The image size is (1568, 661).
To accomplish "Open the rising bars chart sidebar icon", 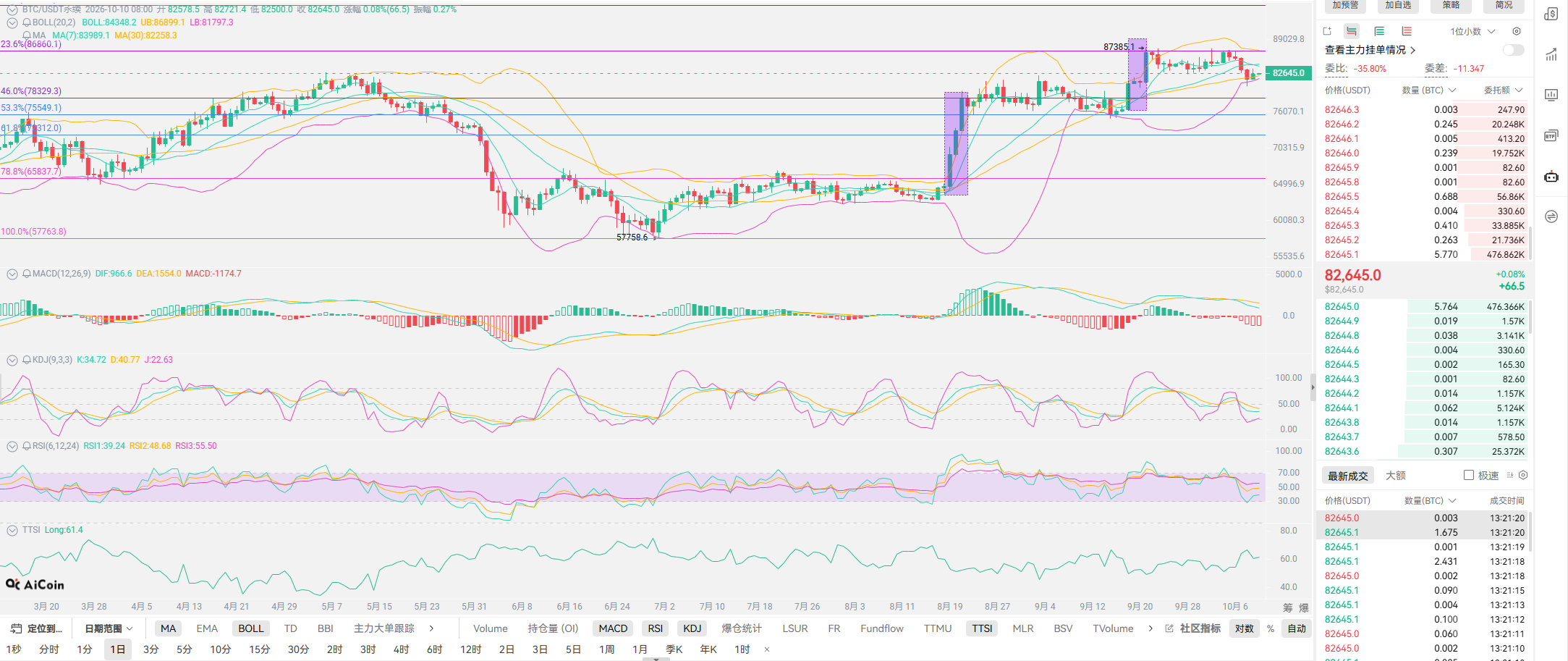I will (x=1551, y=55).
